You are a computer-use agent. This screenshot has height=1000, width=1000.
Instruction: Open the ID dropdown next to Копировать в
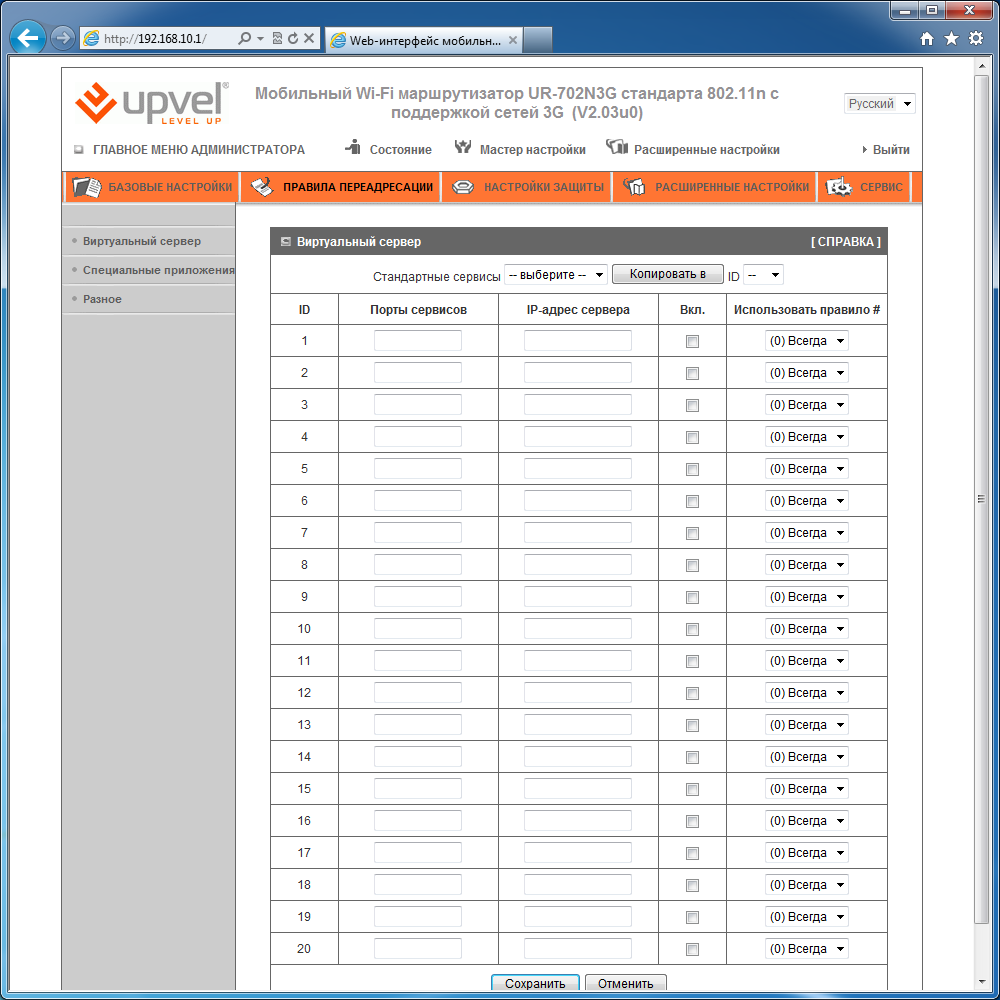763,275
